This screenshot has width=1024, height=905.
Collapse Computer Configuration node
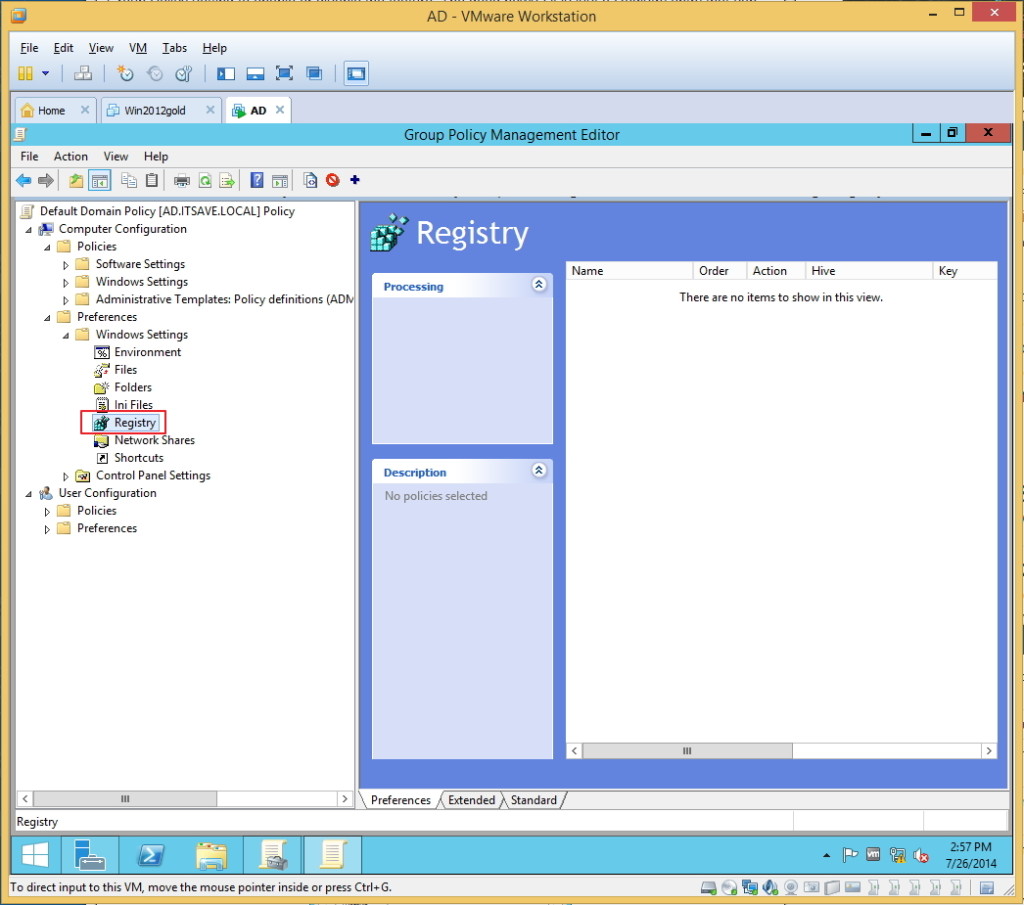(x=29, y=230)
